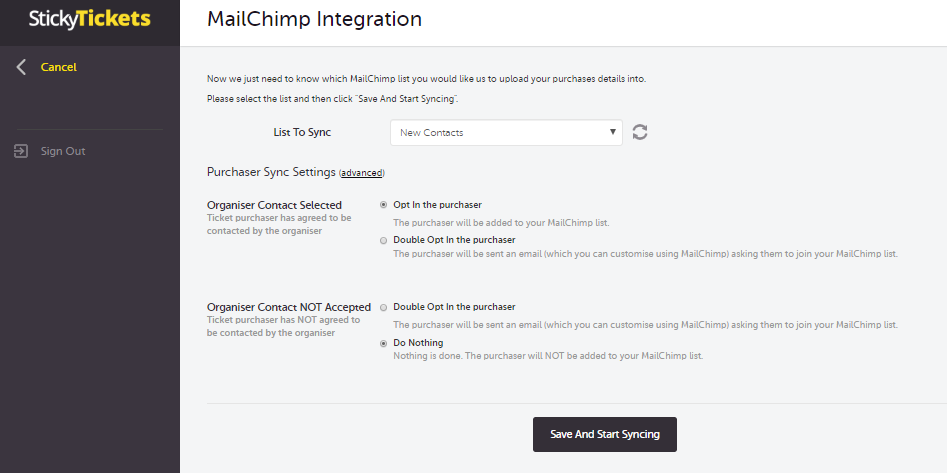The image size is (947, 473).
Task: Choose the Sign Out menu text
Action: 63,151
